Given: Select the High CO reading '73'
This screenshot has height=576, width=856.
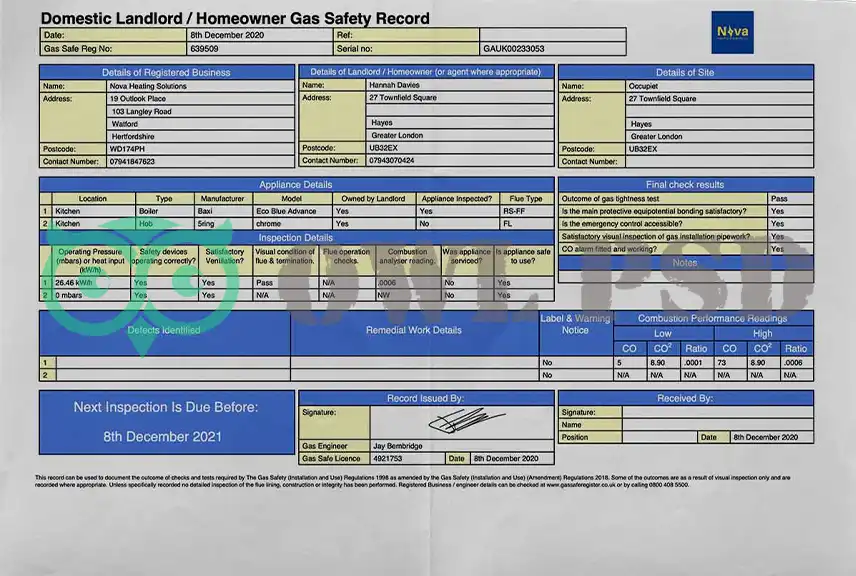Looking at the screenshot, I should tap(722, 363).
